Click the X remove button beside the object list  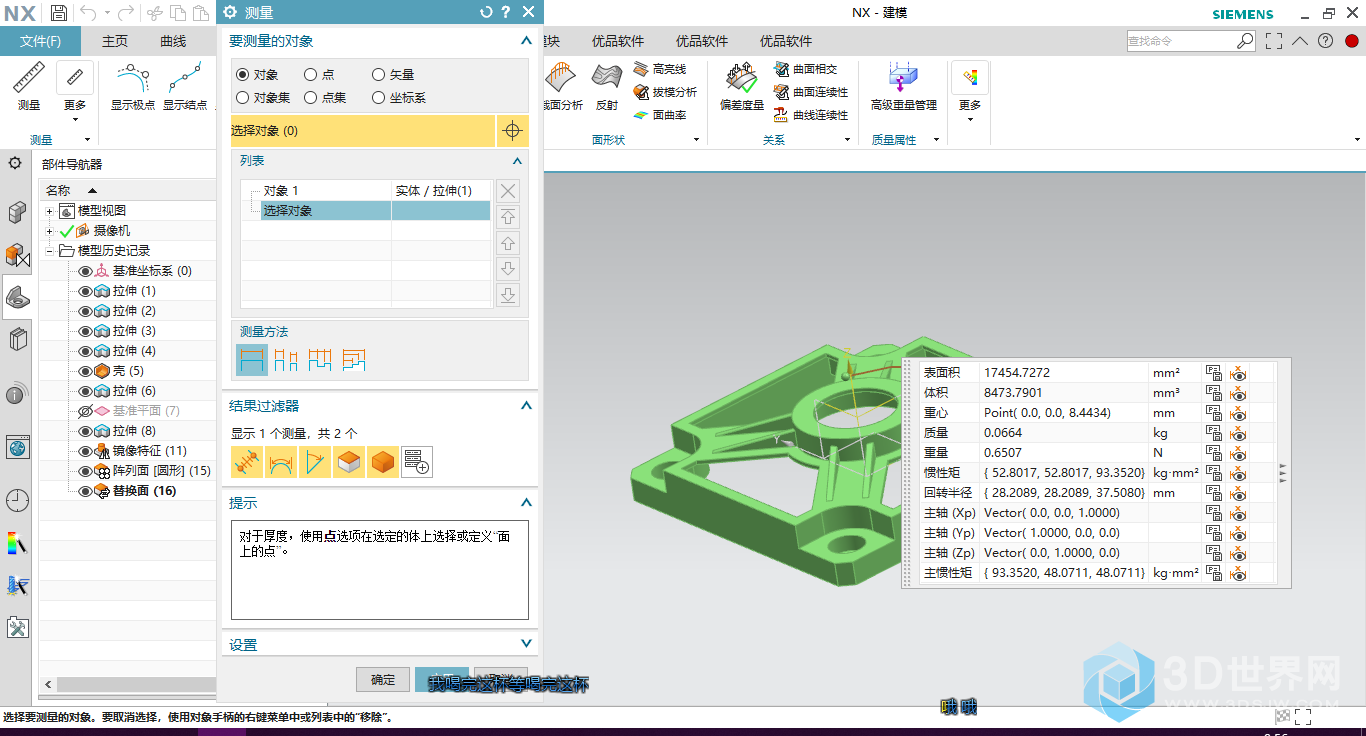(x=508, y=191)
